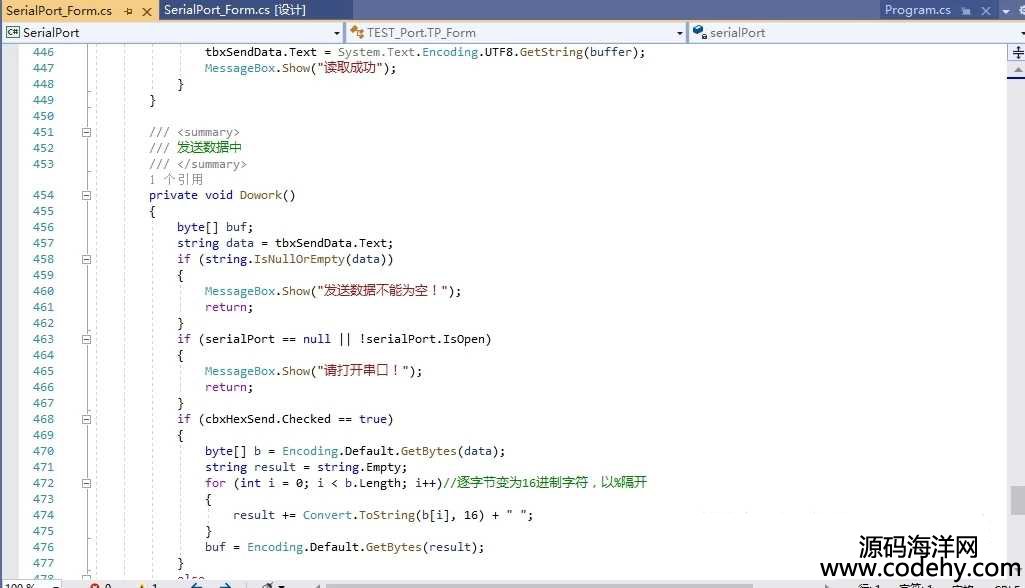Toggle the pin on SerialPort_Form.cs tab
Image resolution: width=1025 pixels, height=588 pixels.
point(128,11)
